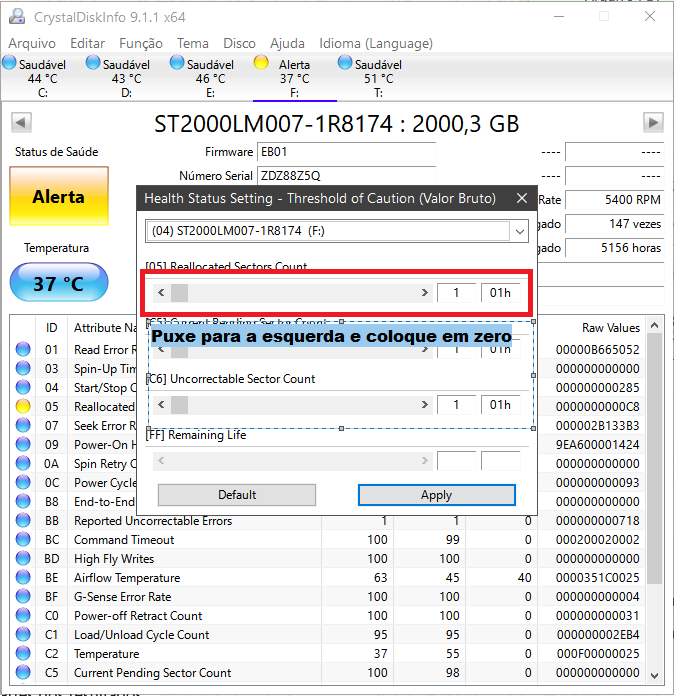Open the Ajuda menu
This screenshot has width=674, height=696.
point(287,44)
